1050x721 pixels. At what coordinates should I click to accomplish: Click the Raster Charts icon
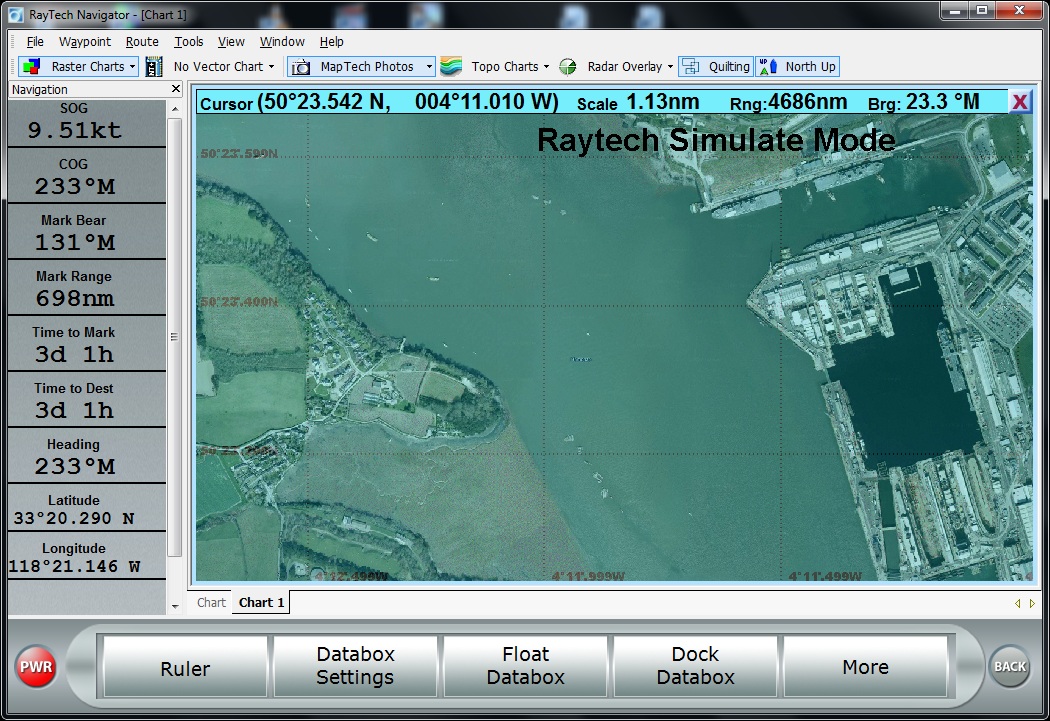(x=30, y=66)
